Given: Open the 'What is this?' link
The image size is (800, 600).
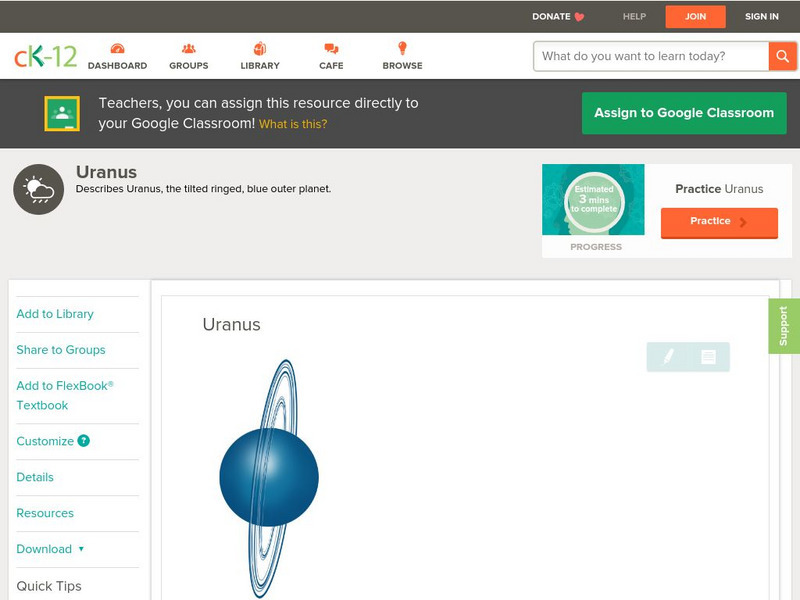Looking at the screenshot, I should pyautogui.click(x=293, y=124).
